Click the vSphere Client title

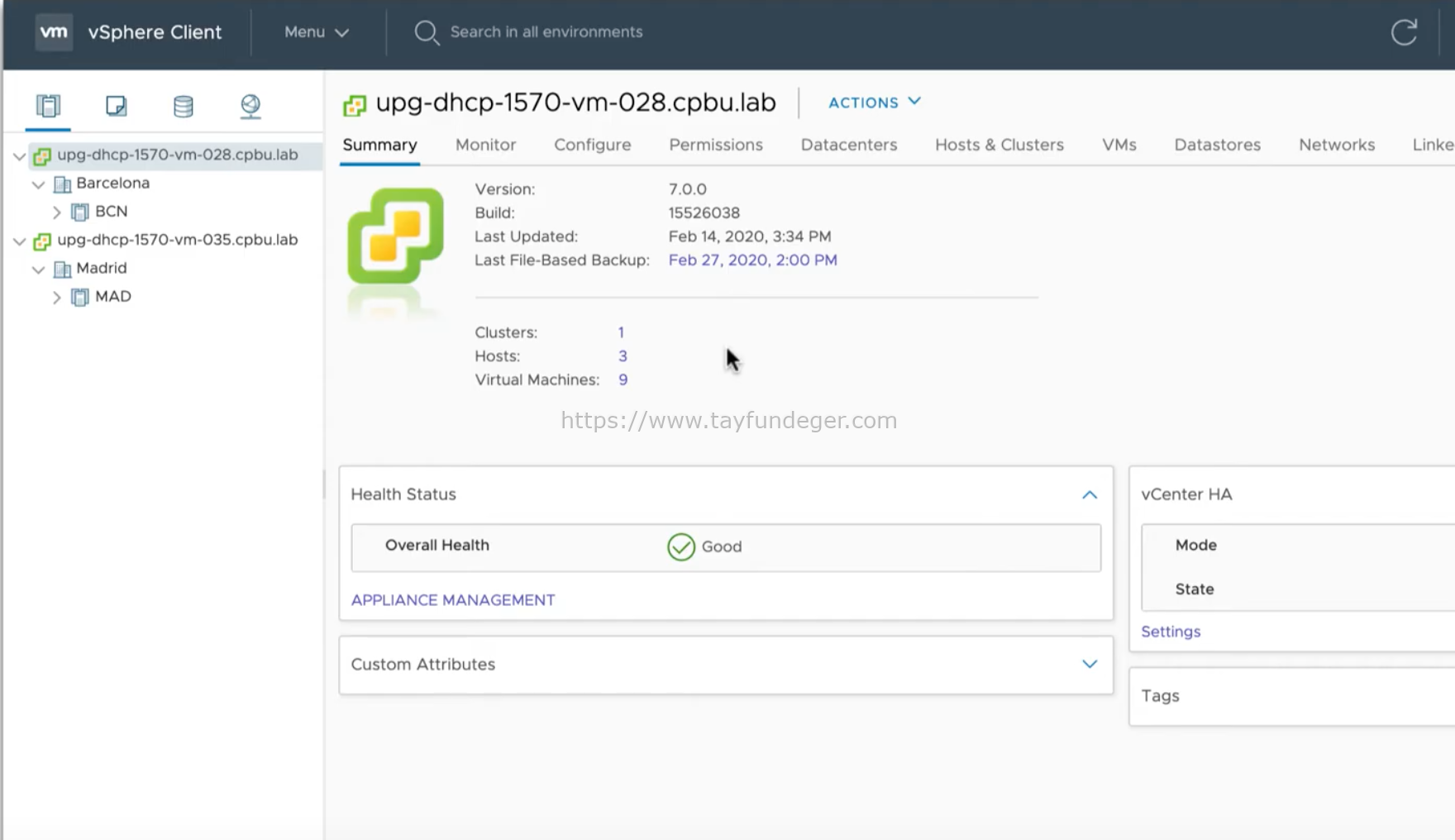click(155, 32)
